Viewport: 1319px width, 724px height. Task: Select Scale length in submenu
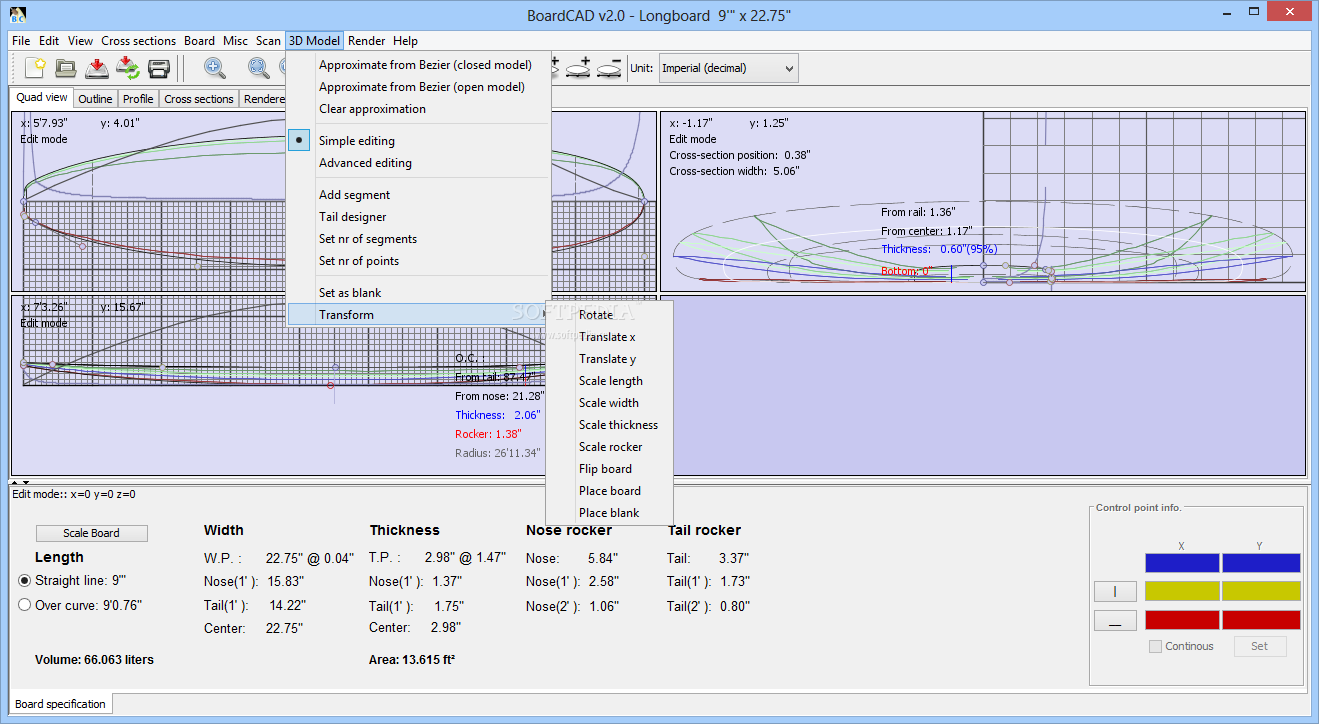(609, 381)
